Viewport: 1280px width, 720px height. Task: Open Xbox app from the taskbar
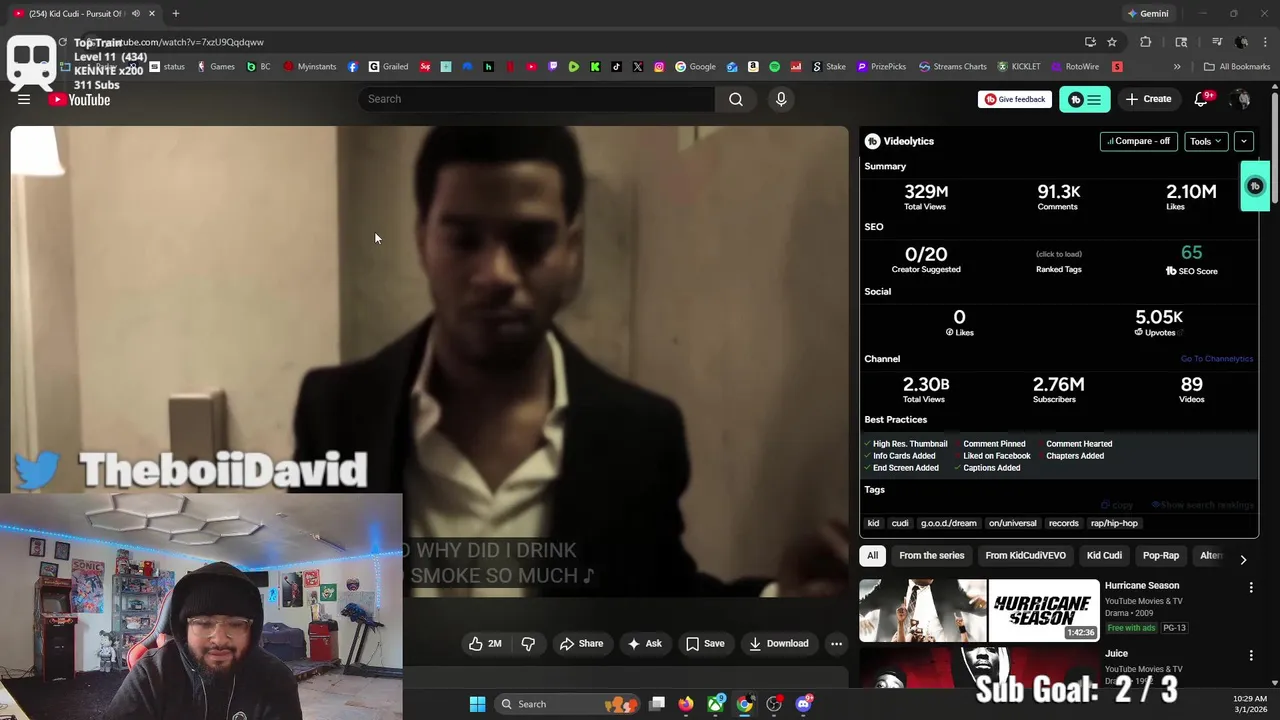click(x=715, y=704)
